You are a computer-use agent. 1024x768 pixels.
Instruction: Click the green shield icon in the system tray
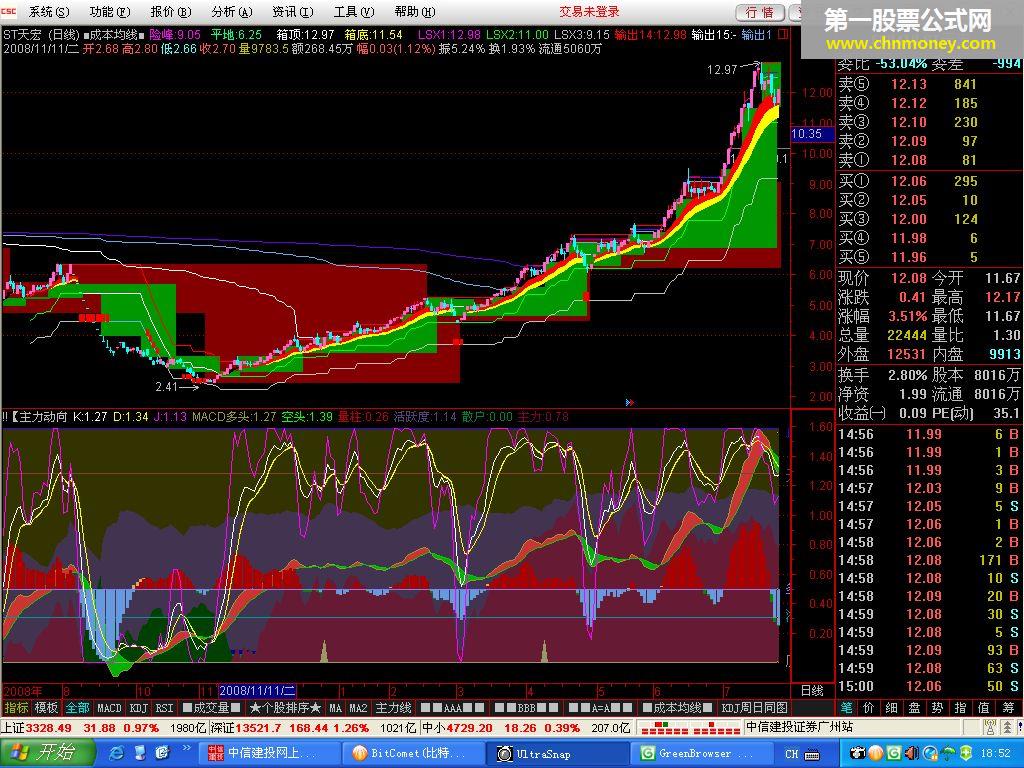(965, 753)
